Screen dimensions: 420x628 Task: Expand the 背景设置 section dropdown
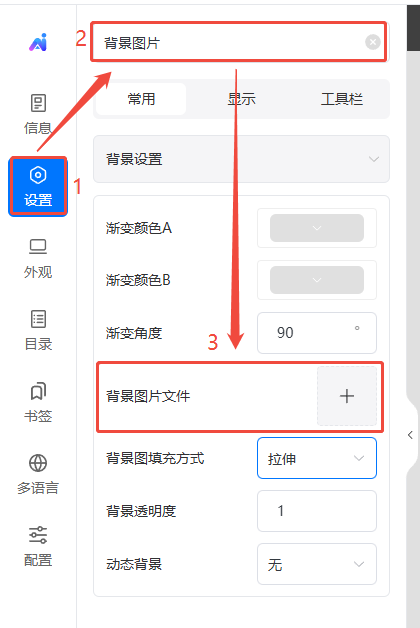click(241, 159)
